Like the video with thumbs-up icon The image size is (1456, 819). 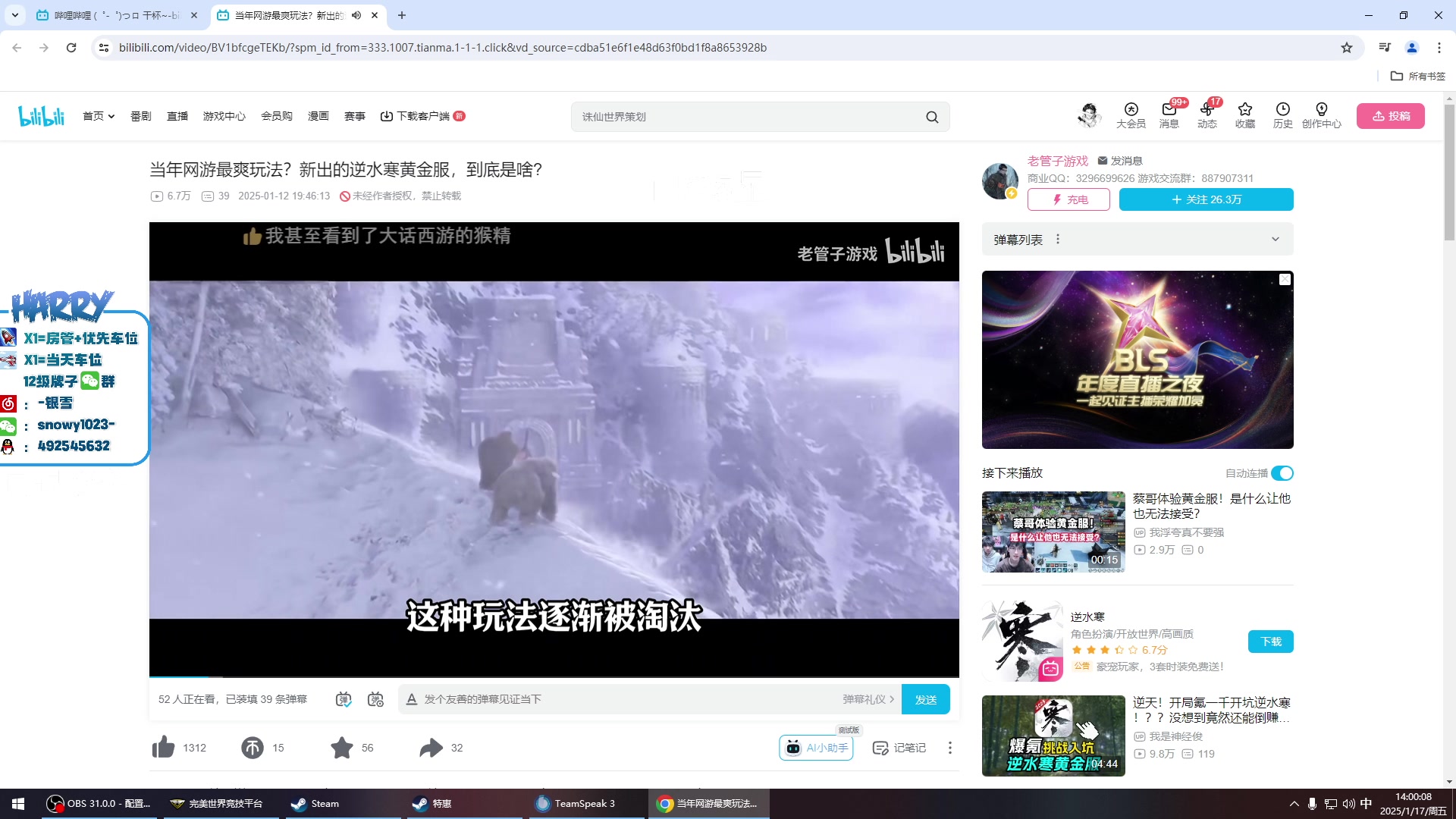click(163, 748)
